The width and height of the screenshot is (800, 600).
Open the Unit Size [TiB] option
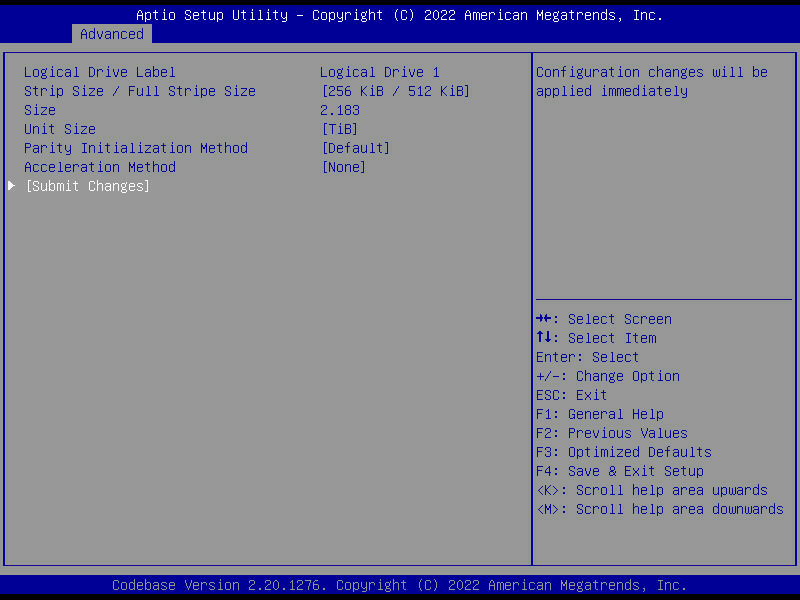pos(339,129)
